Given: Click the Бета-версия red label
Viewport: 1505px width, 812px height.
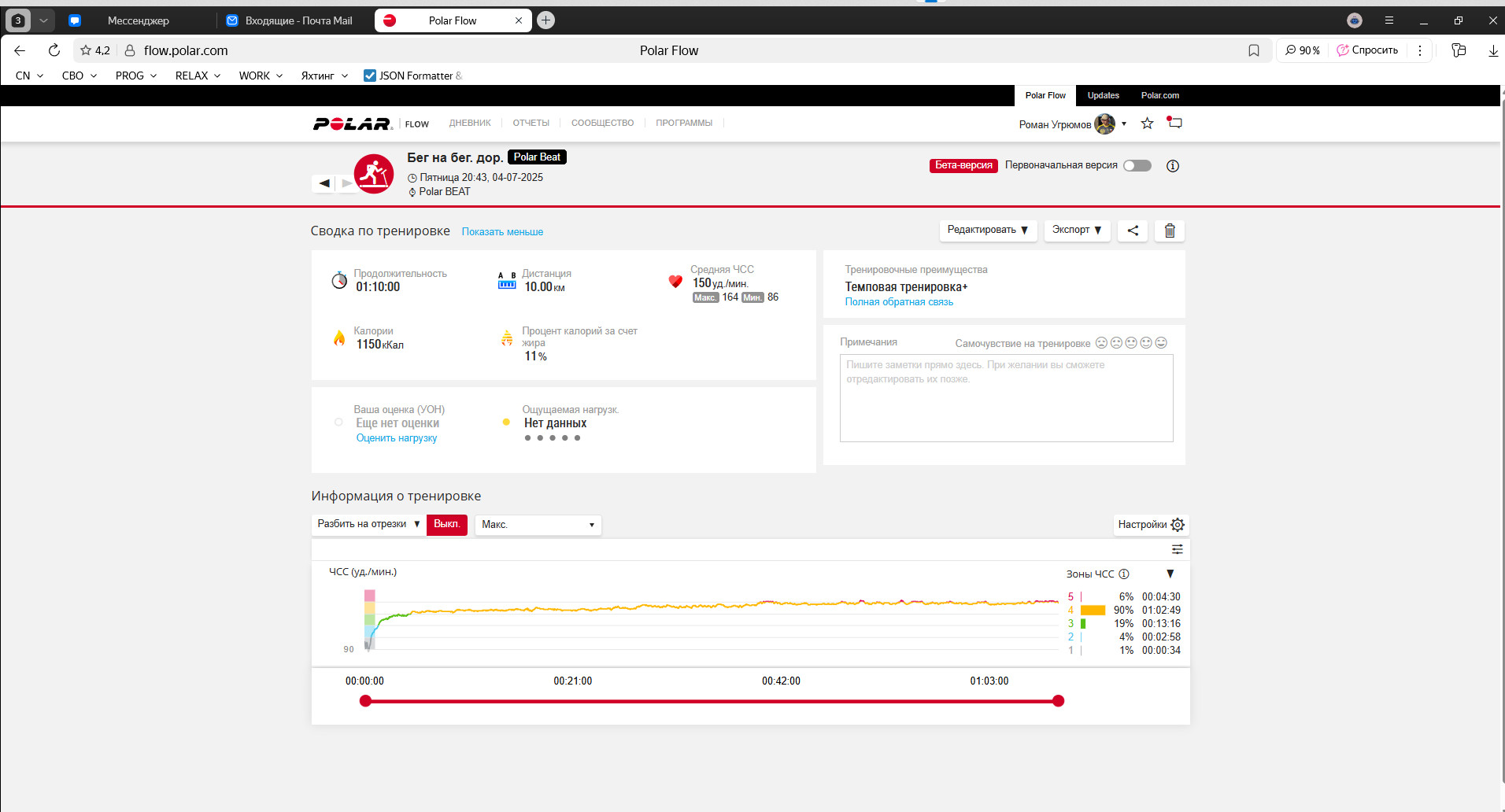Looking at the screenshot, I should (963, 166).
